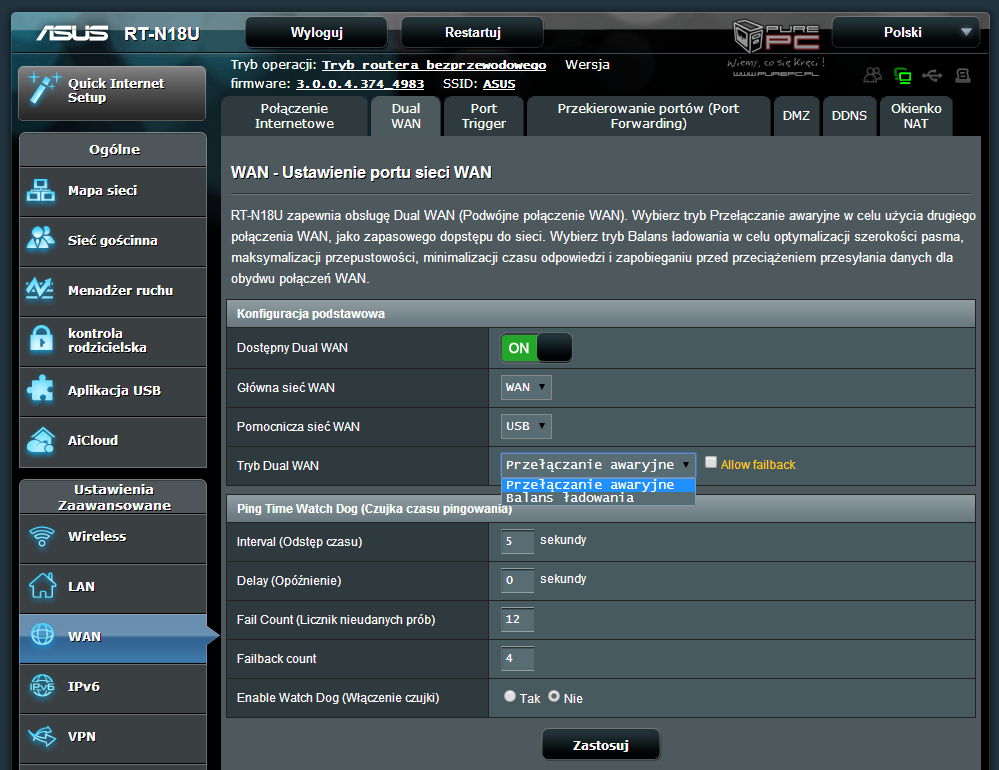Image resolution: width=999 pixels, height=770 pixels.
Task: Open the SSID ASUS link
Action: [x=499, y=84]
